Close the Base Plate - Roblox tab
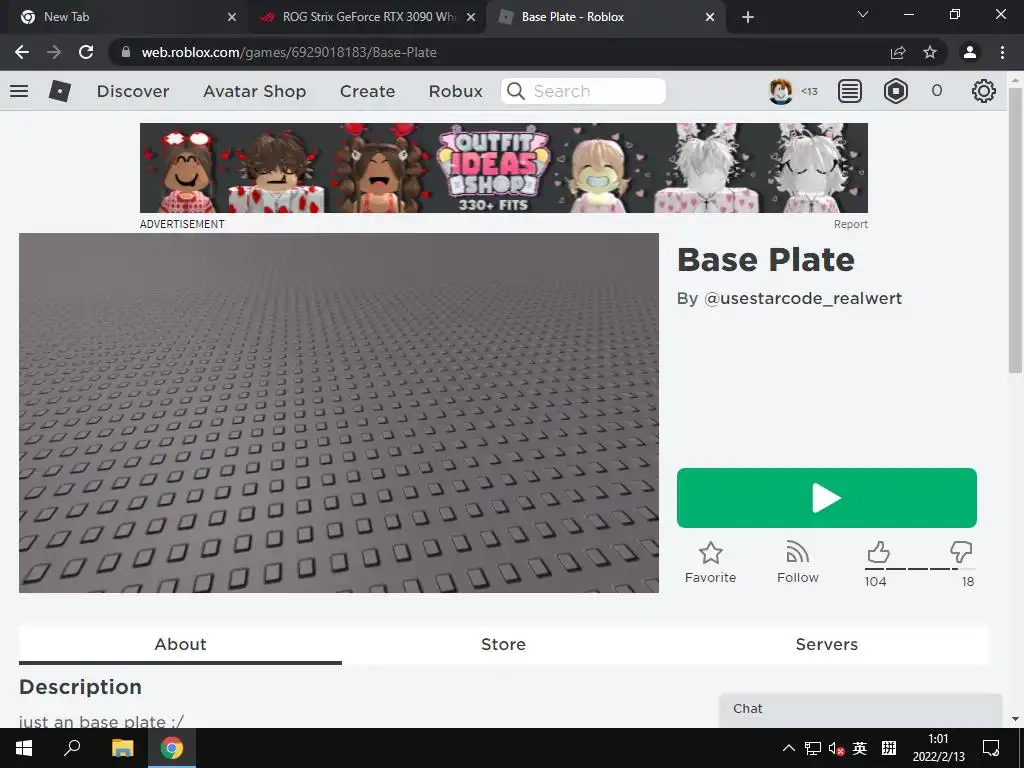Image resolution: width=1024 pixels, height=768 pixels. point(710,17)
